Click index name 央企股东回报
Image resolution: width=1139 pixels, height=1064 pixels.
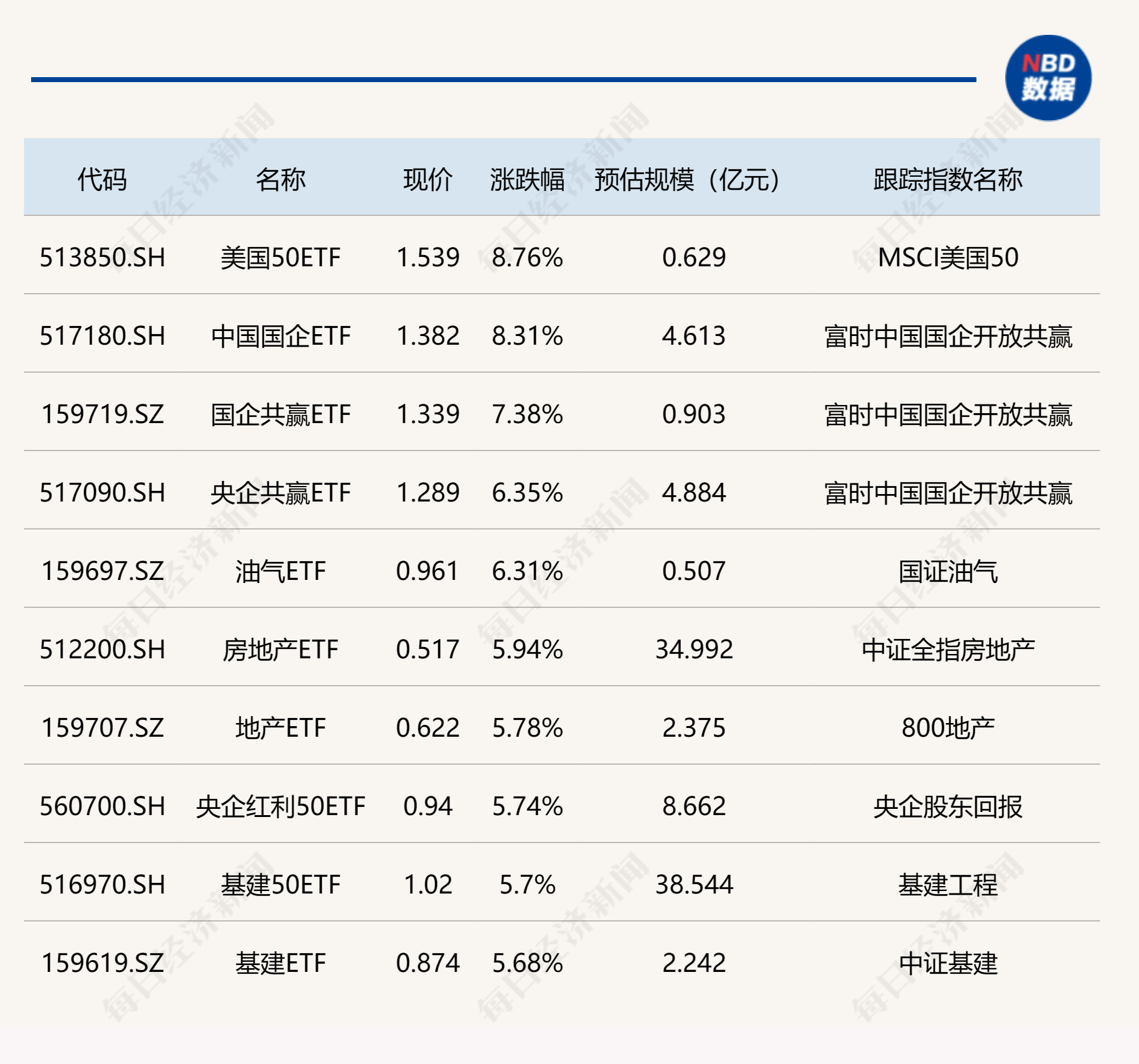pos(948,806)
